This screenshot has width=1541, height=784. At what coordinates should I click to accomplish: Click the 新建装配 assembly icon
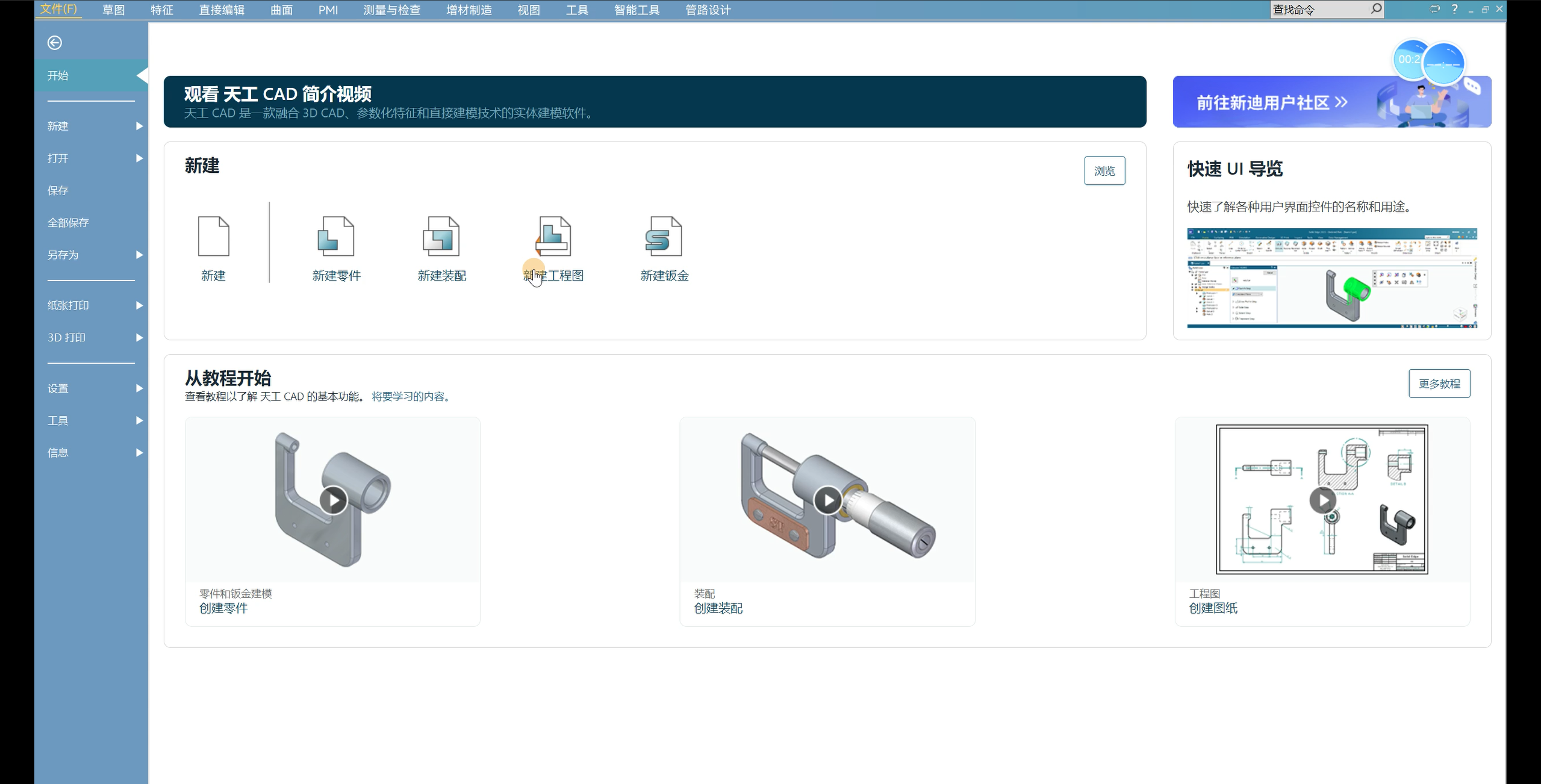tap(441, 236)
